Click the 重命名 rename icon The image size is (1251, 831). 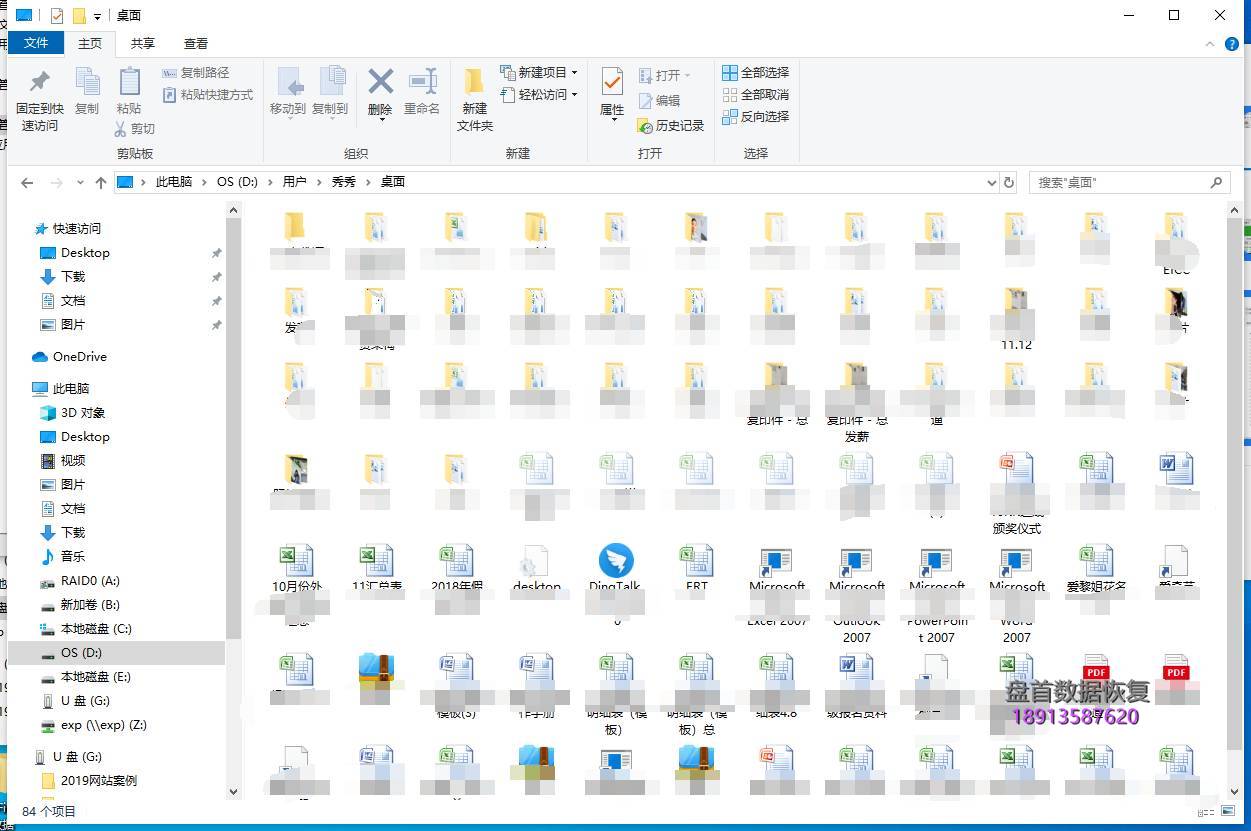(422, 81)
